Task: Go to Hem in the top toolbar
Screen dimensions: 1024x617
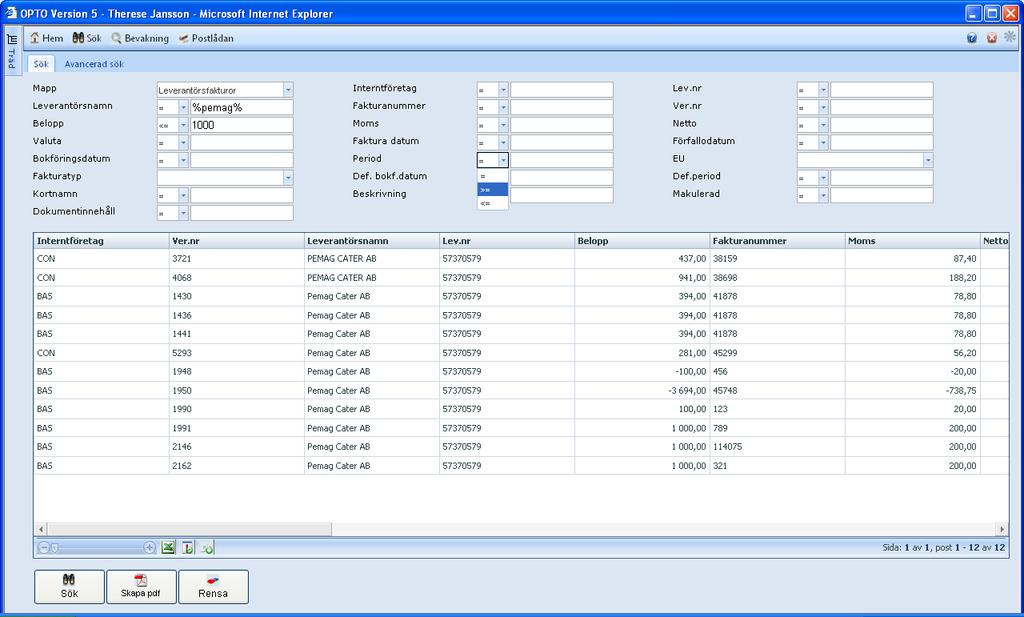Action: (x=46, y=38)
